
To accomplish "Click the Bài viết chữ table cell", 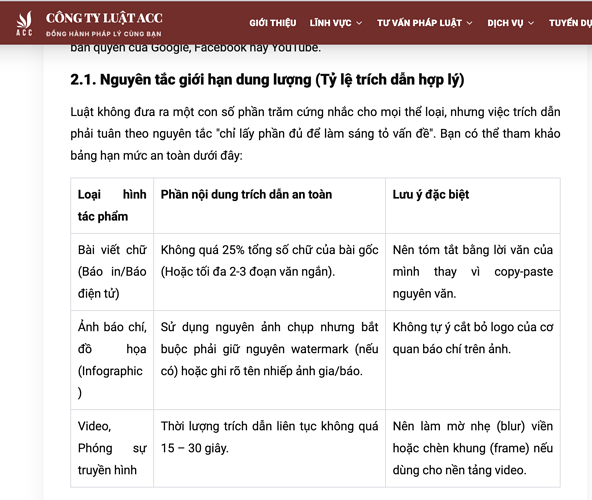I will click(112, 272).
